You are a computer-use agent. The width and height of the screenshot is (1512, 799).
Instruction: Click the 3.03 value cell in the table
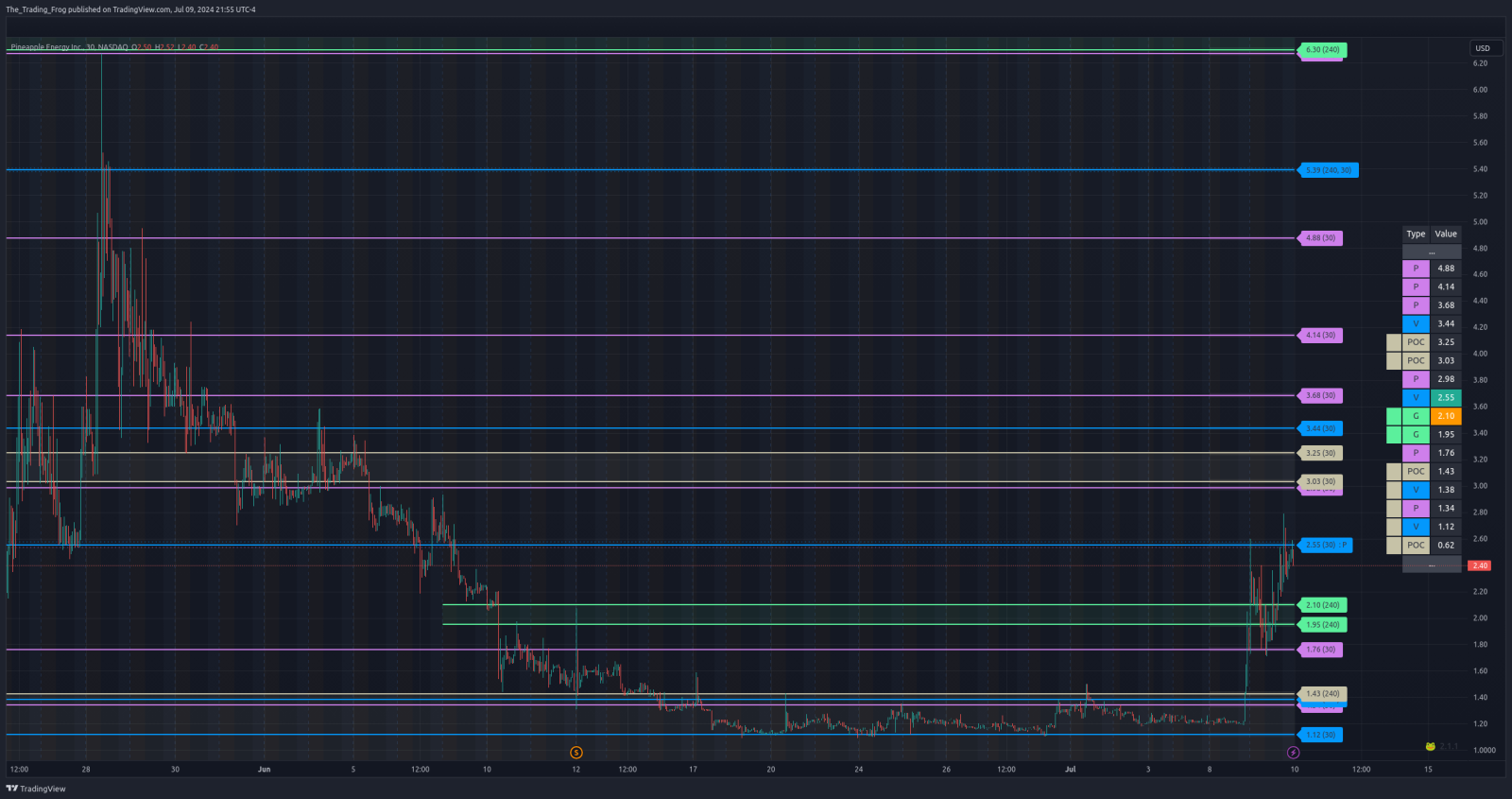(1446, 361)
